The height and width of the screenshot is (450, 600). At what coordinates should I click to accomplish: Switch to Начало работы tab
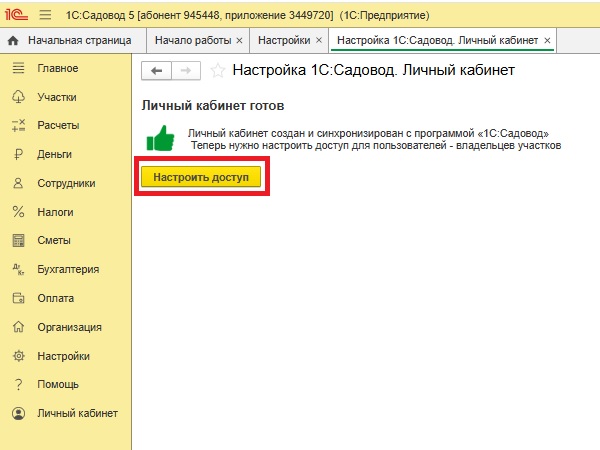198,41
